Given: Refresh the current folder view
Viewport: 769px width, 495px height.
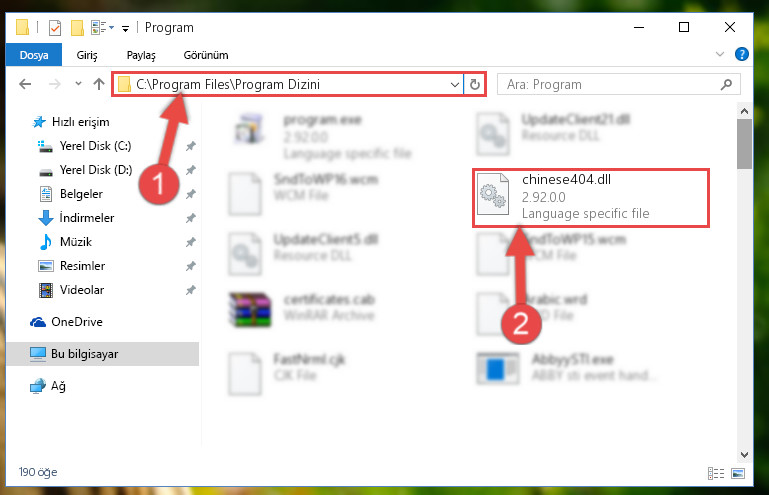Looking at the screenshot, I should coord(474,84).
